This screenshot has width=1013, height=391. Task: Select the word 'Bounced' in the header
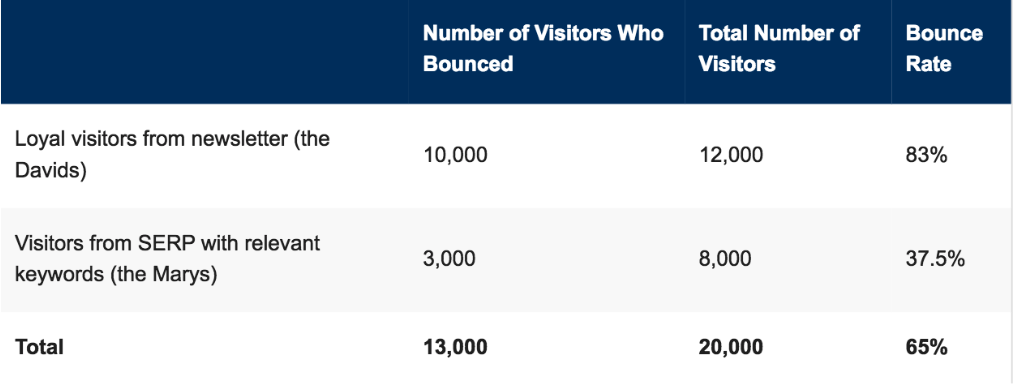(x=468, y=63)
